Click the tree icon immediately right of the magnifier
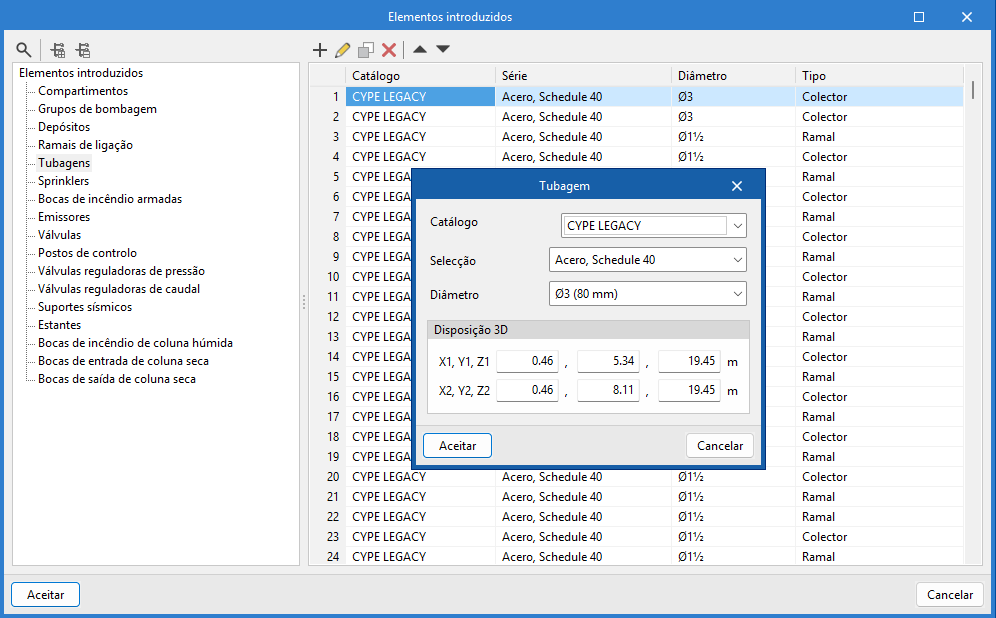Viewport: 996px width, 618px height. coord(58,49)
